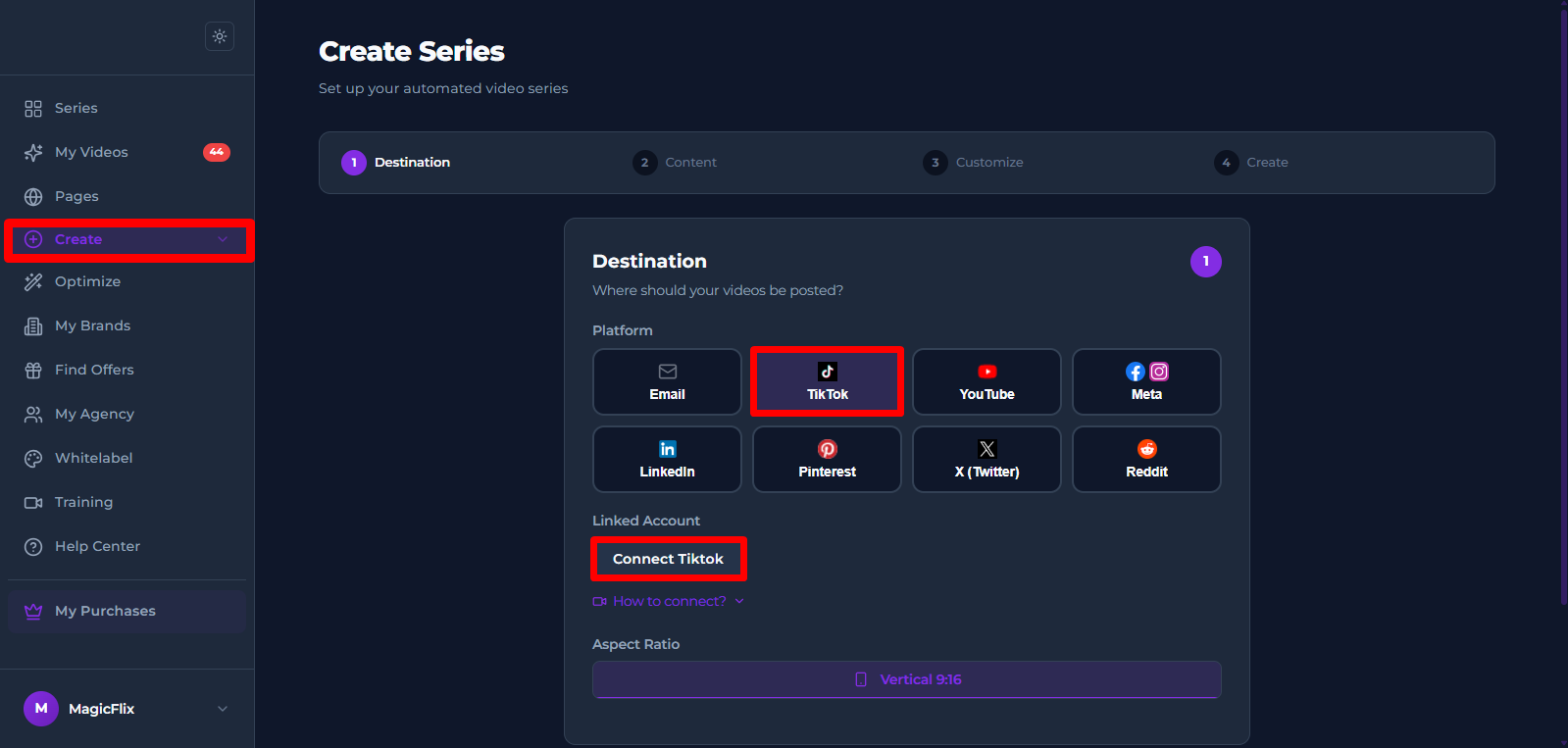
Task: Select the Vertical 9:16 aspect ratio
Action: pos(907,679)
